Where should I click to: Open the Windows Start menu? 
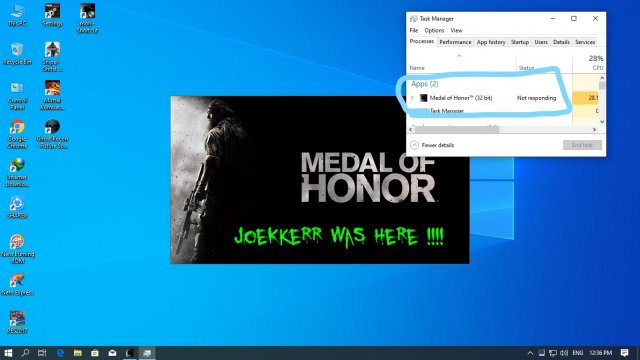tap(8, 353)
